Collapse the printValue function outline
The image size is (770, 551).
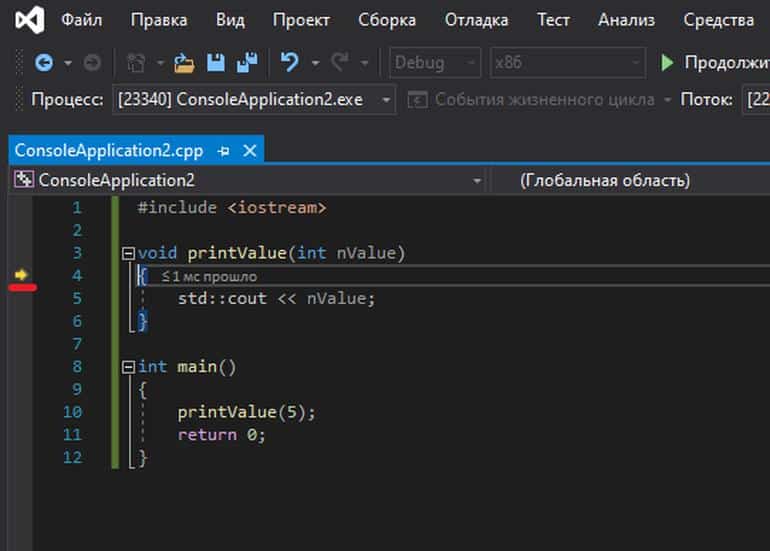[x=128, y=253]
